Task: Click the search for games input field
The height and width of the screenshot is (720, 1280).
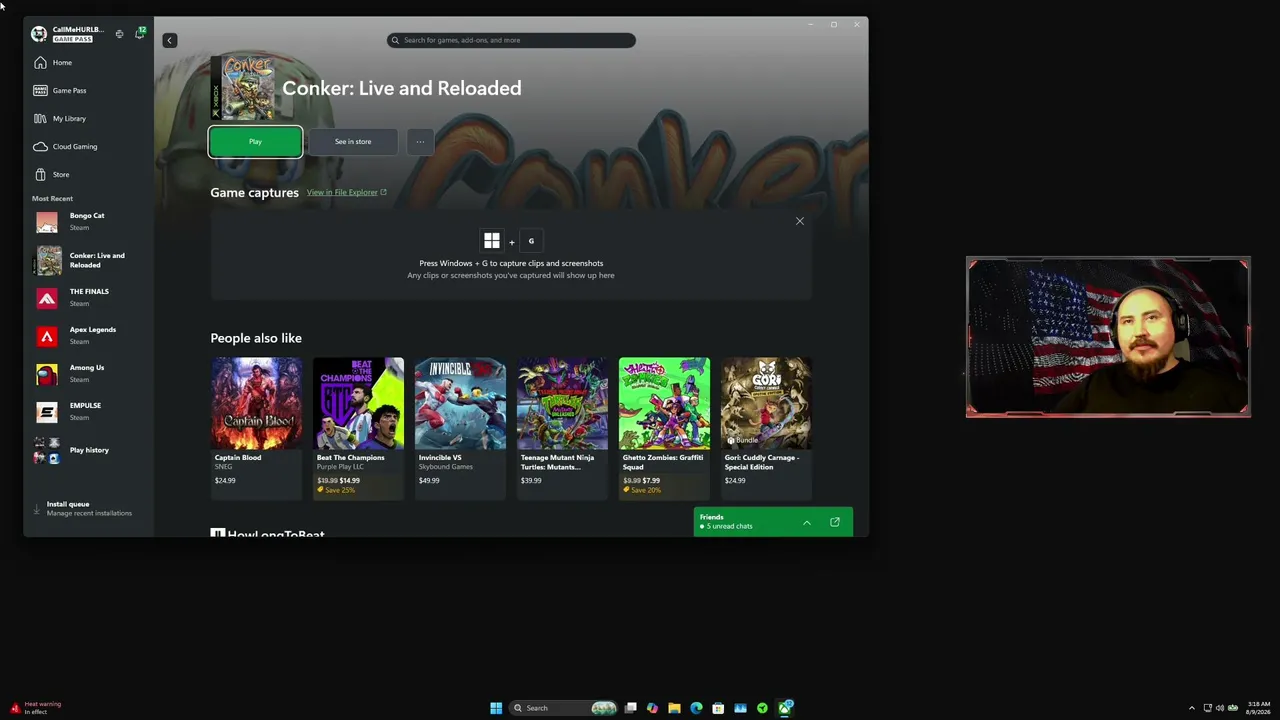Action: (511, 40)
